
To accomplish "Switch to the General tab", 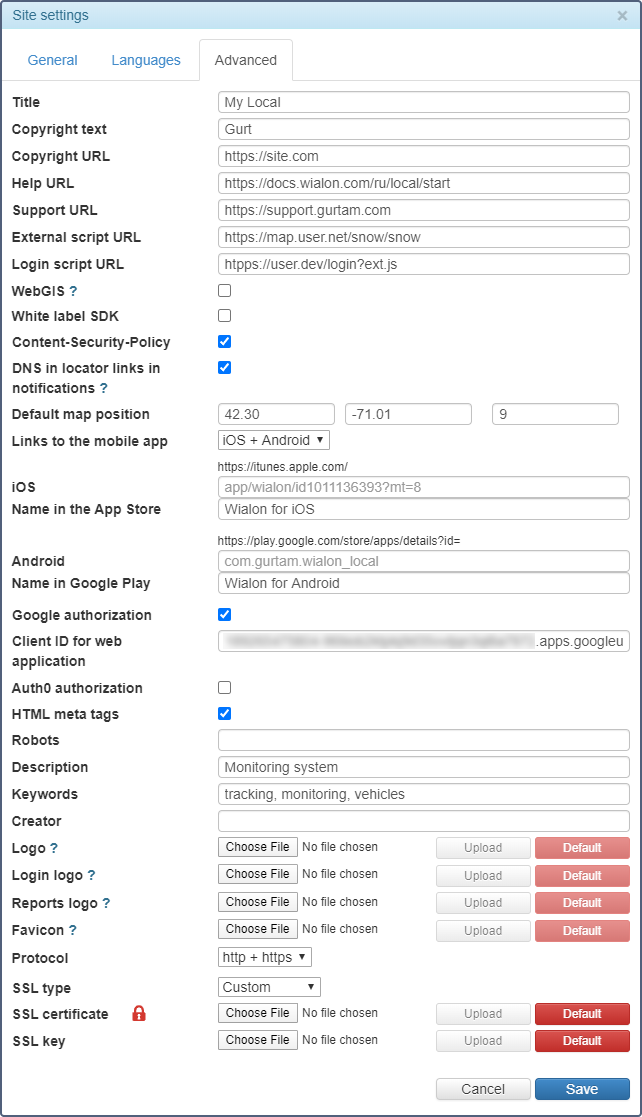I will tap(53, 60).
